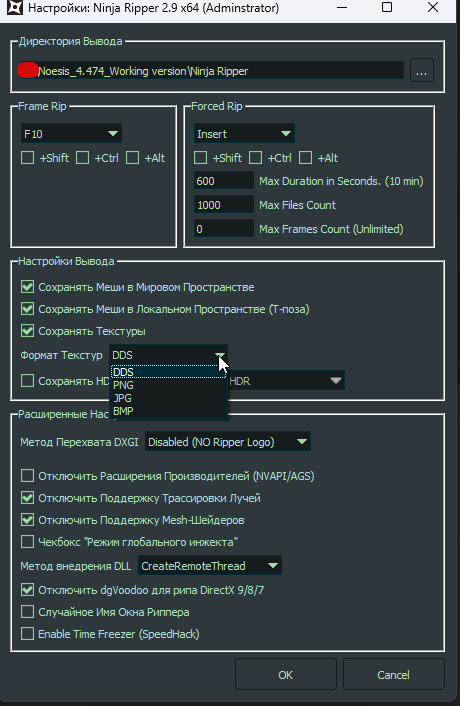Screen dimensions: 460x706
Task: Enable +Alt modifier for Forced Rip
Action: [305, 158]
